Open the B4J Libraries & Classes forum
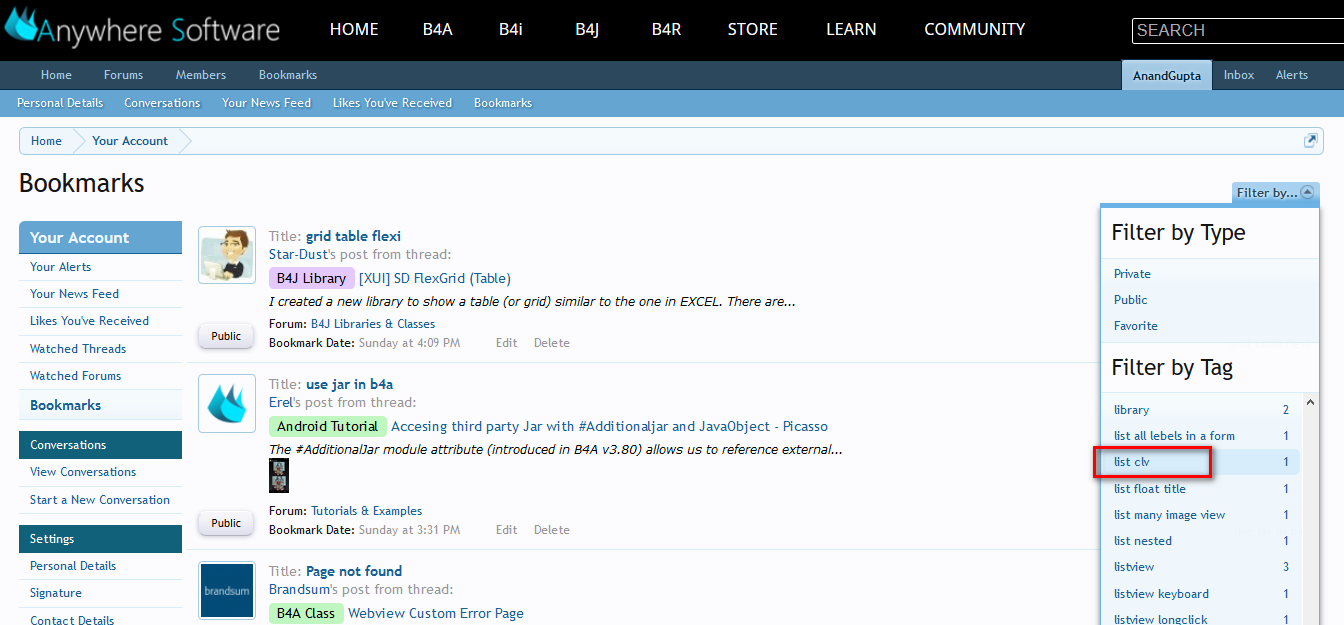 coord(373,324)
